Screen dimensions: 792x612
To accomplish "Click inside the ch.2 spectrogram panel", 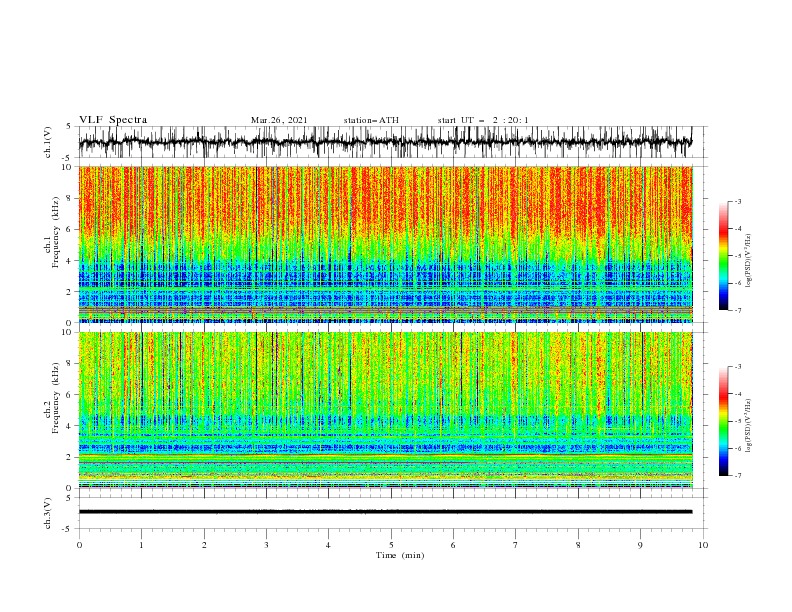I will (386, 410).
